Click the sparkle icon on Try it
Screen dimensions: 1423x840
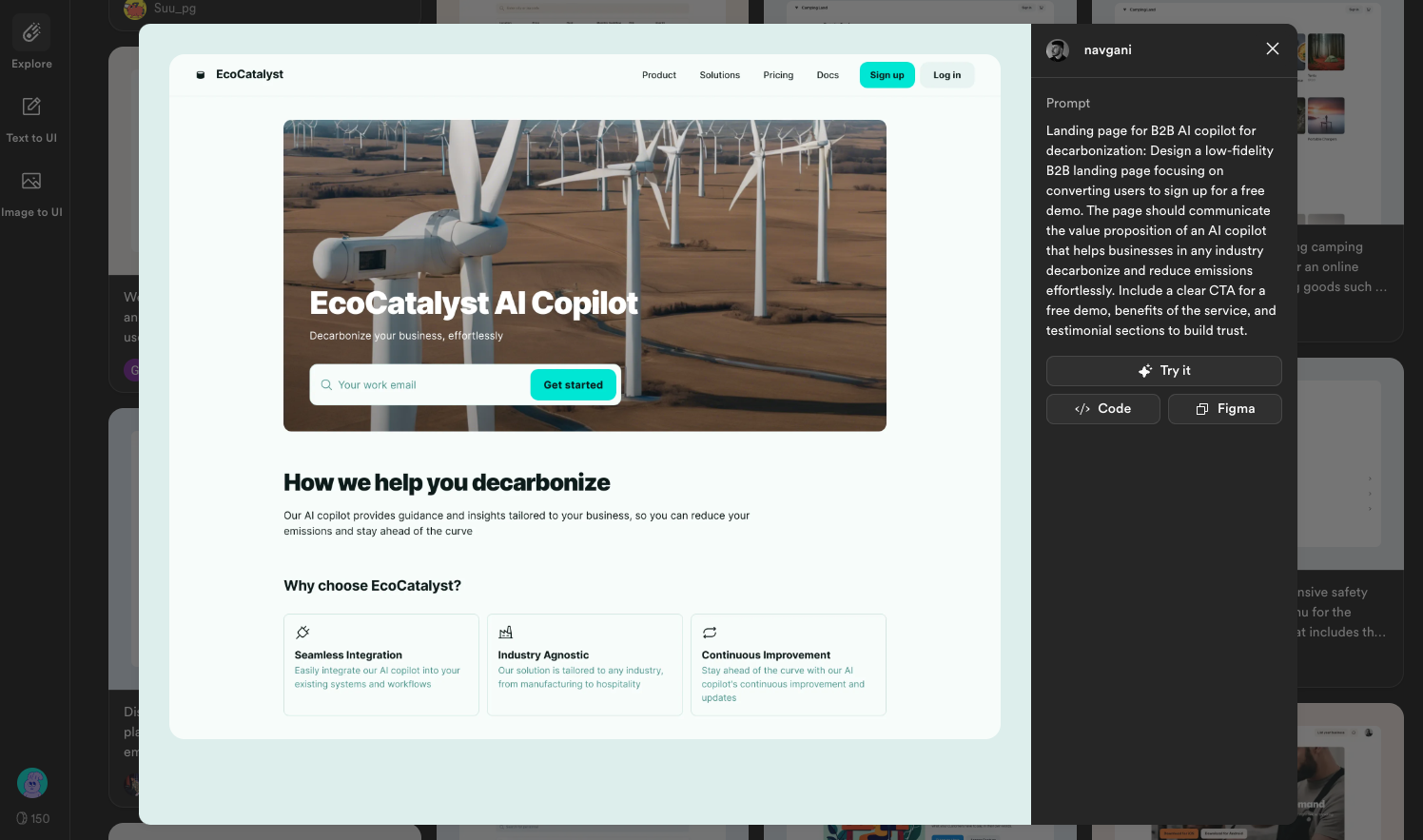click(x=1145, y=371)
